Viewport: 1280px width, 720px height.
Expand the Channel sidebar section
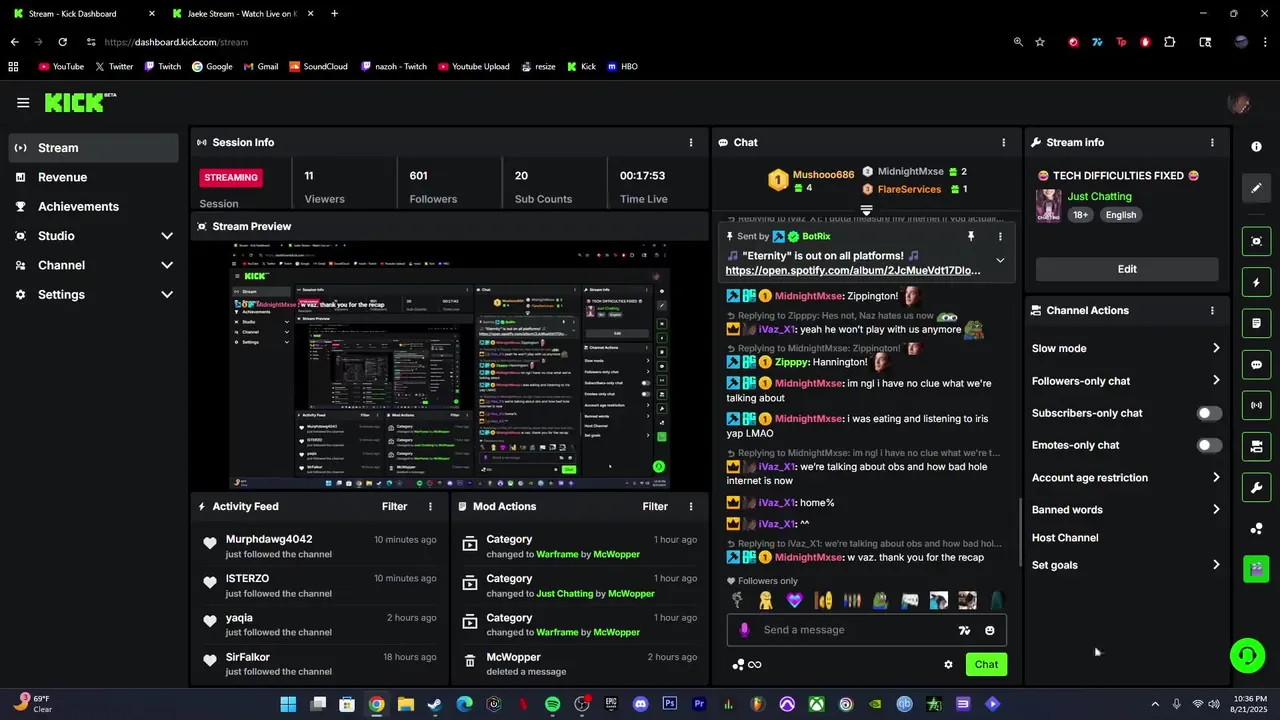click(x=167, y=265)
